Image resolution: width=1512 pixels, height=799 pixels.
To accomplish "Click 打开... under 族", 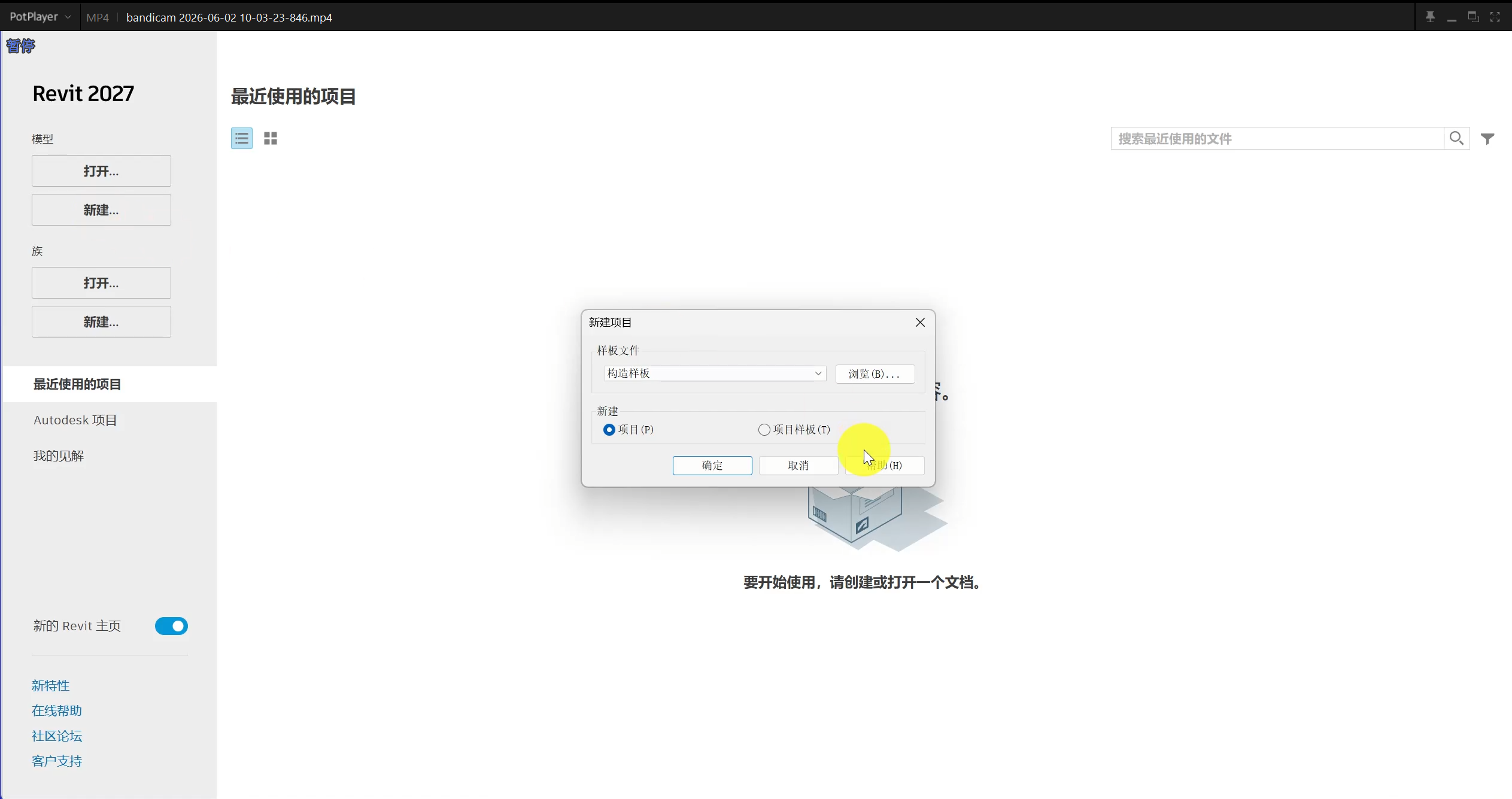I will [x=101, y=283].
